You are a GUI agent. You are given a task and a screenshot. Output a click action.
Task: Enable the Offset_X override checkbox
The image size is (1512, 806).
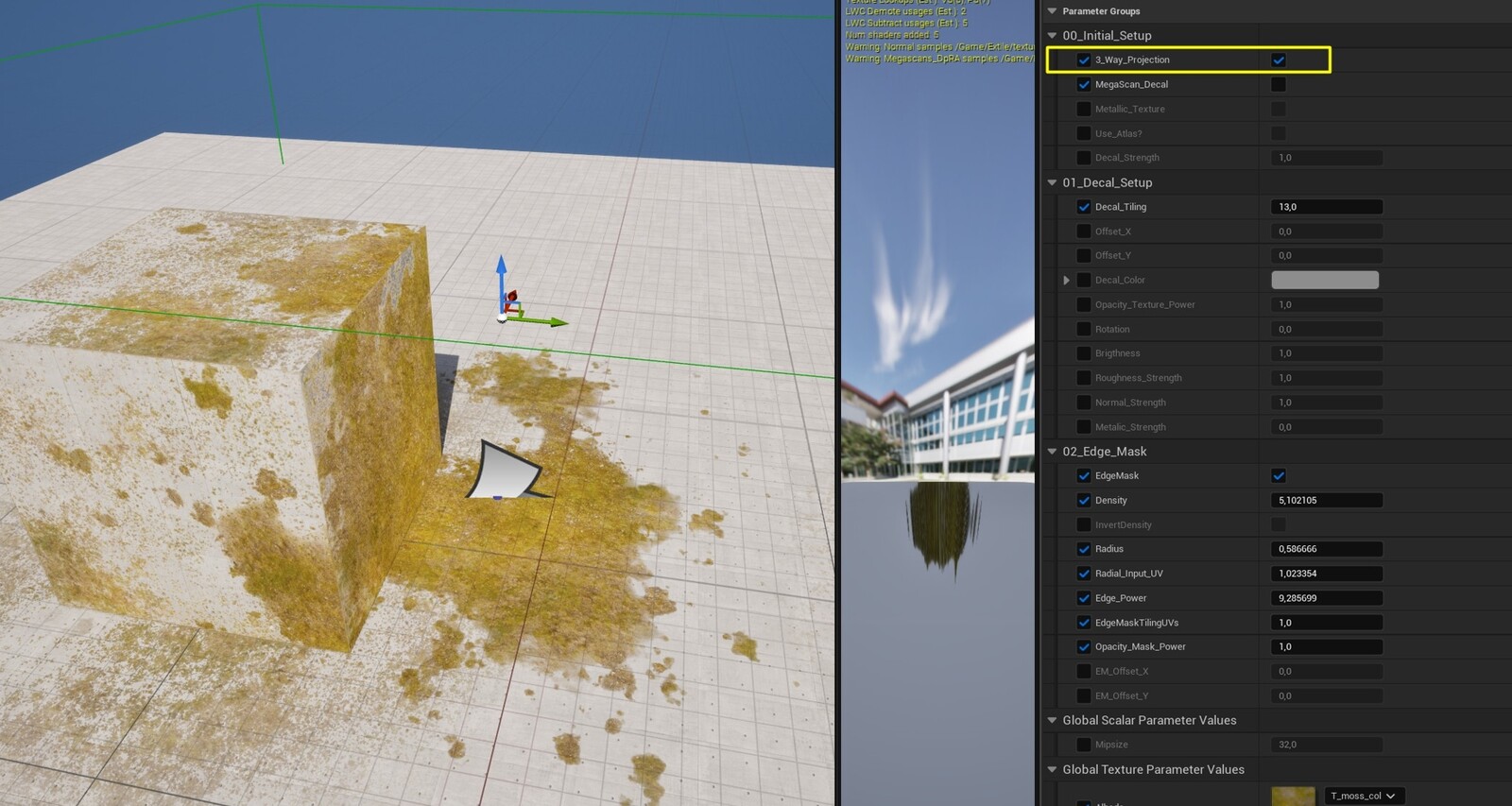1084,232
